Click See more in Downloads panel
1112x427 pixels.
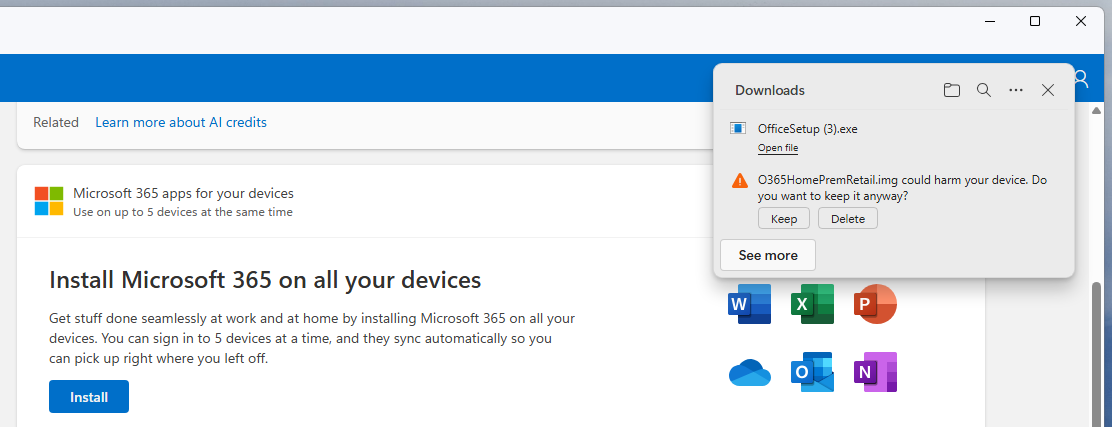768,255
